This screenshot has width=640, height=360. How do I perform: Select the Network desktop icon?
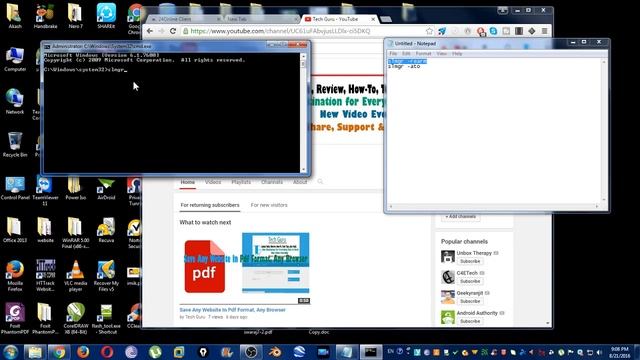[15, 101]
